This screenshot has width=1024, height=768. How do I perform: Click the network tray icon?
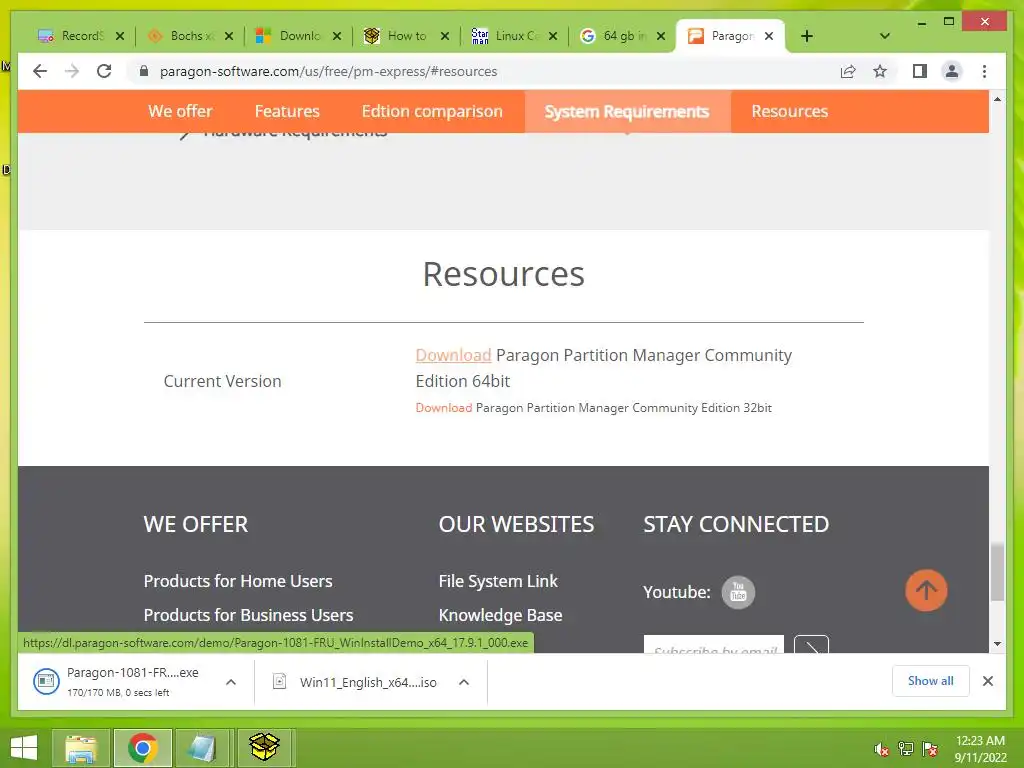point(906,749)
